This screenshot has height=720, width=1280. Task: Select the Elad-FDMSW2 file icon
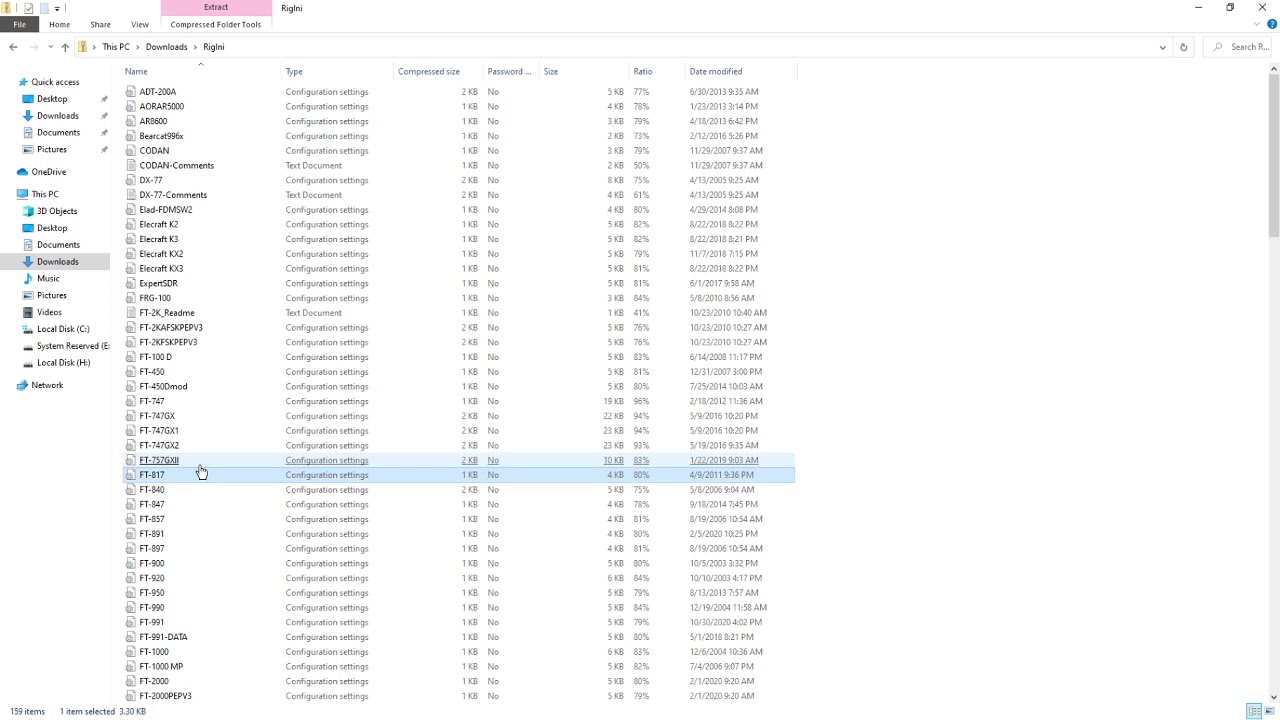131,210
